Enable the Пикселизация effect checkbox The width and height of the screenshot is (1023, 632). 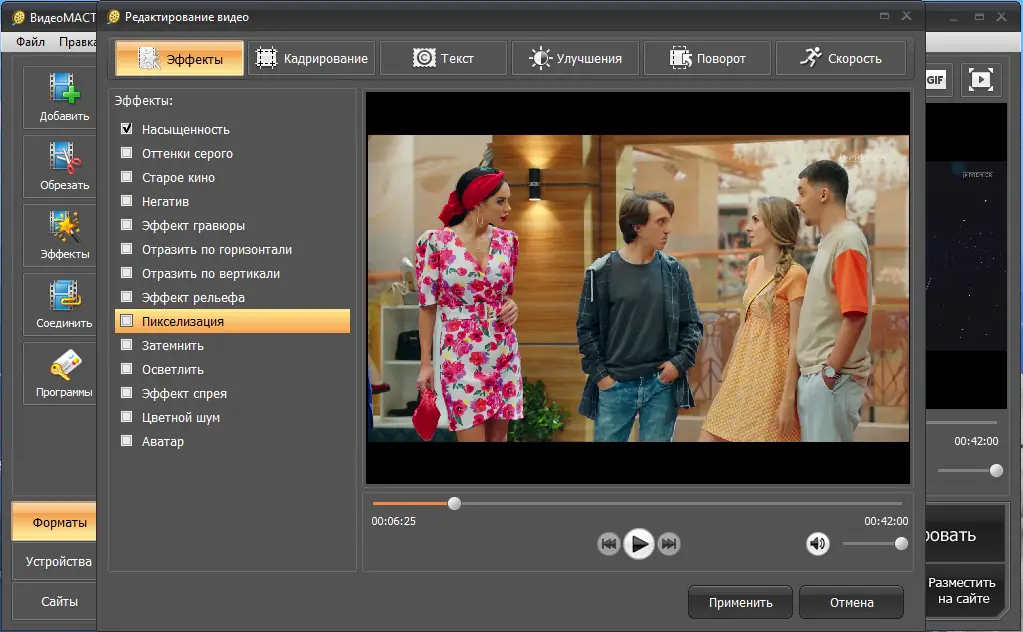pyautogui.click(x=126, y=321)
